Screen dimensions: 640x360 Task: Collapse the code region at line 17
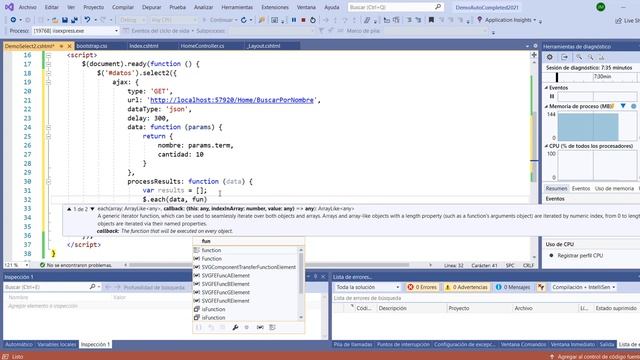click(49, 64)
